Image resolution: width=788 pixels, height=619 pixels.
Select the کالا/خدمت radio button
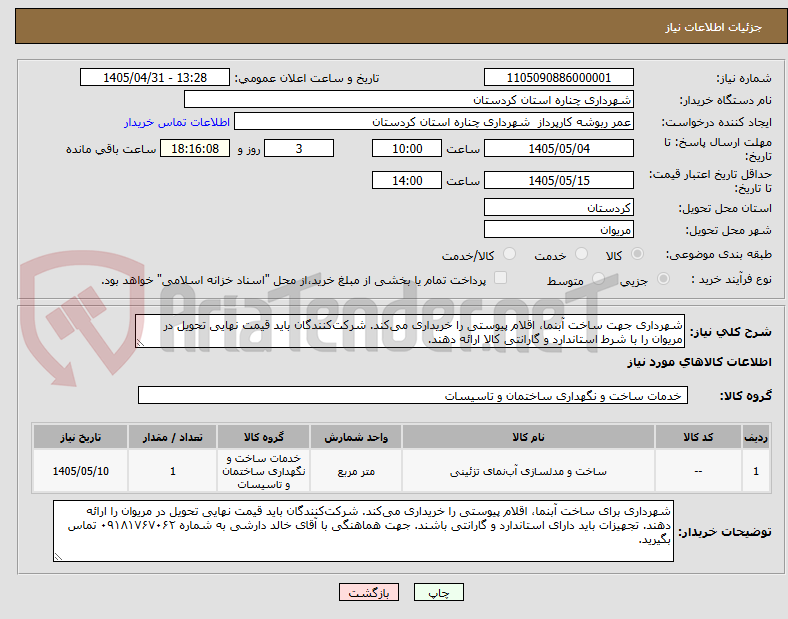coord(510,254)
